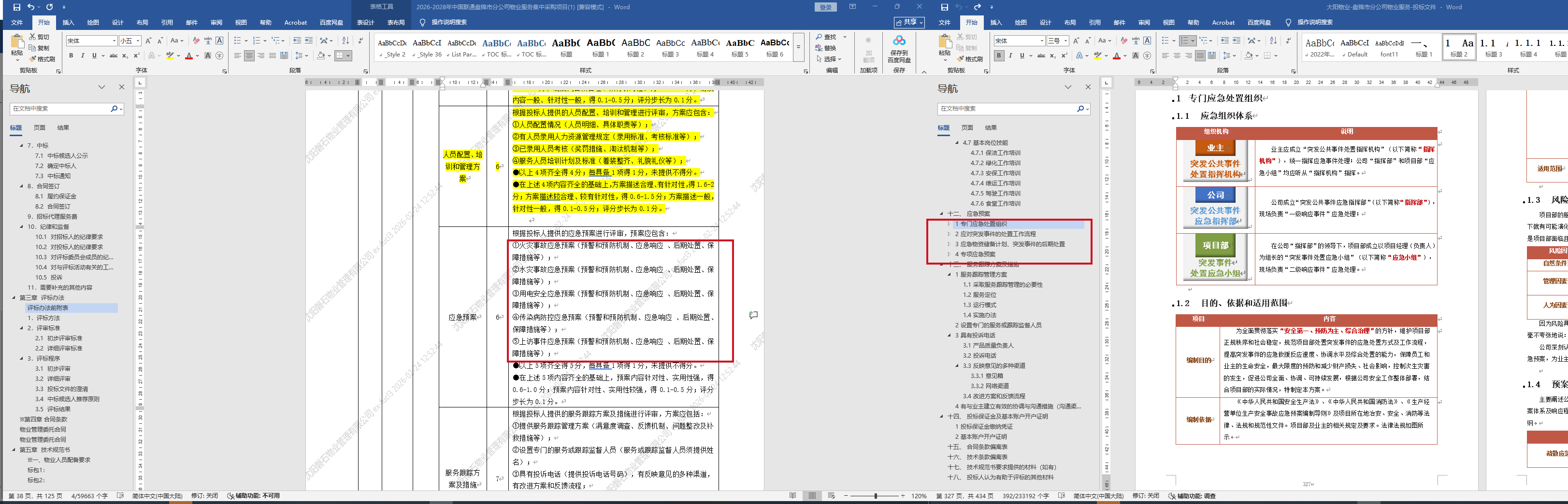Click the 登录 sign-in button
The image size is (1568, 504).
[825, 7]
